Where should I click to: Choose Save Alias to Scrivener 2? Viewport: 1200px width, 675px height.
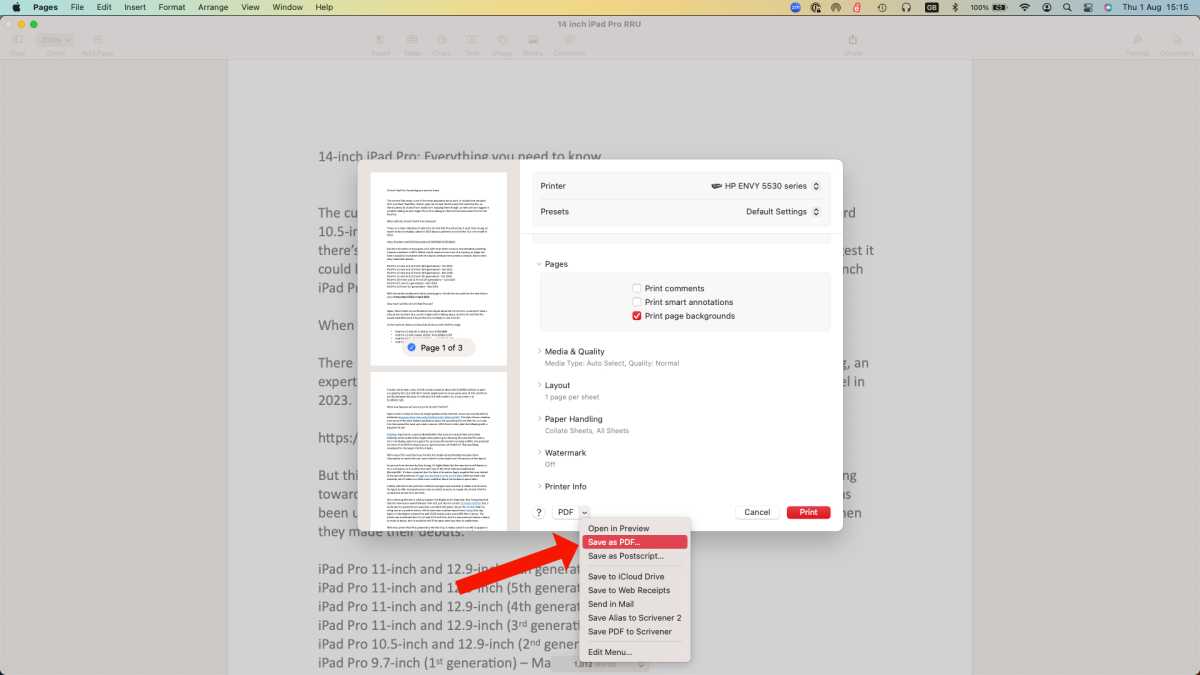[635, 618]
